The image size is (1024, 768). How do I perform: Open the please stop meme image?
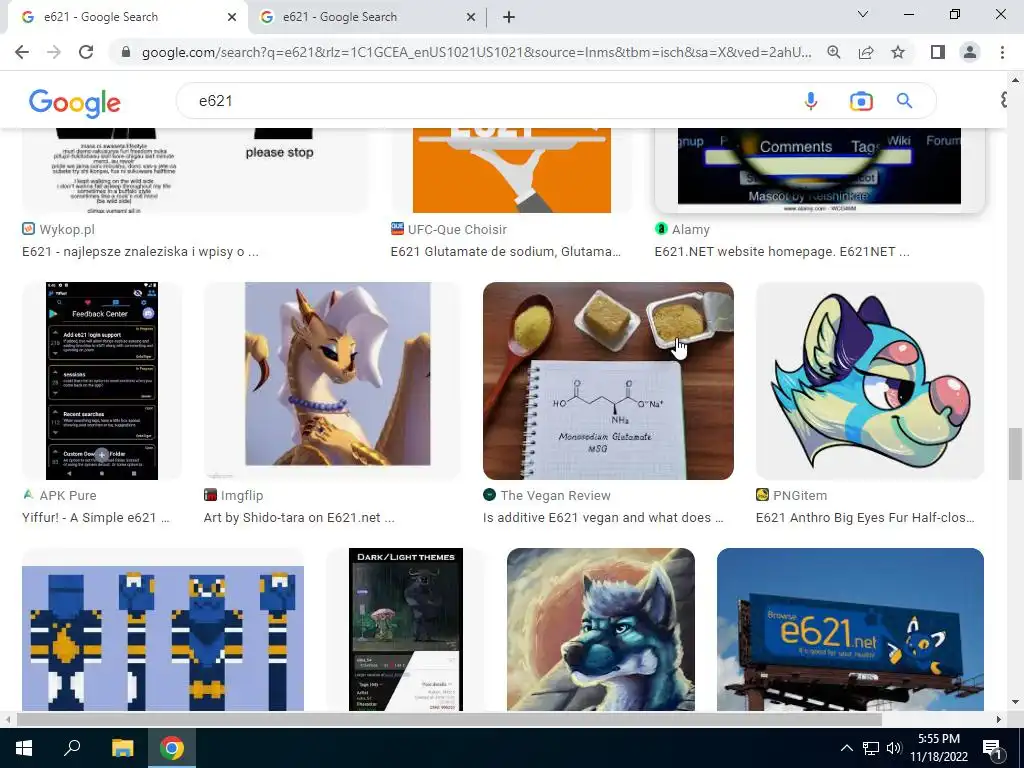[196, 170]
